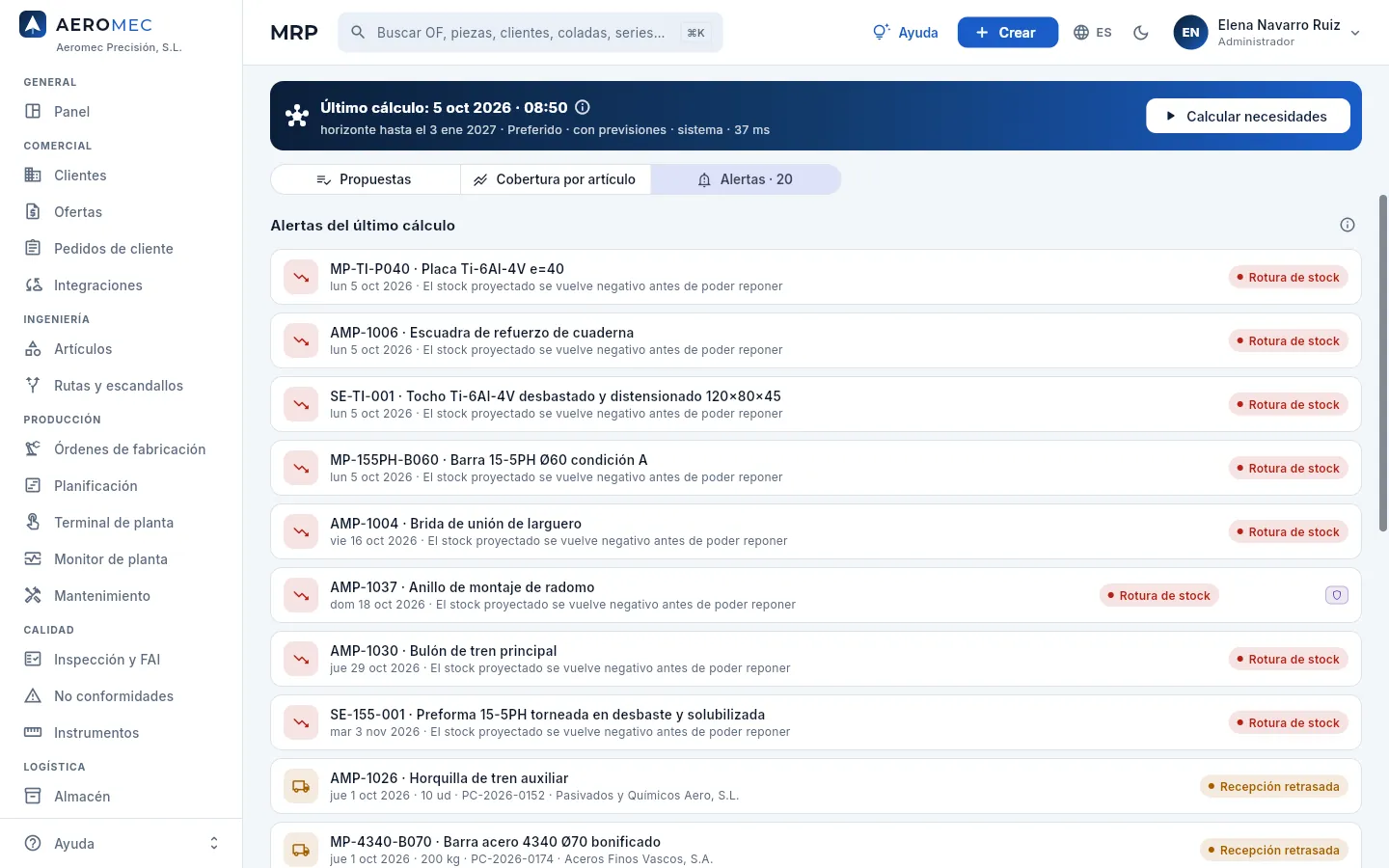This screenshot has height=868, width=1389.
Task: Switch to the Propuestas tab
Action: click(365, 179)
